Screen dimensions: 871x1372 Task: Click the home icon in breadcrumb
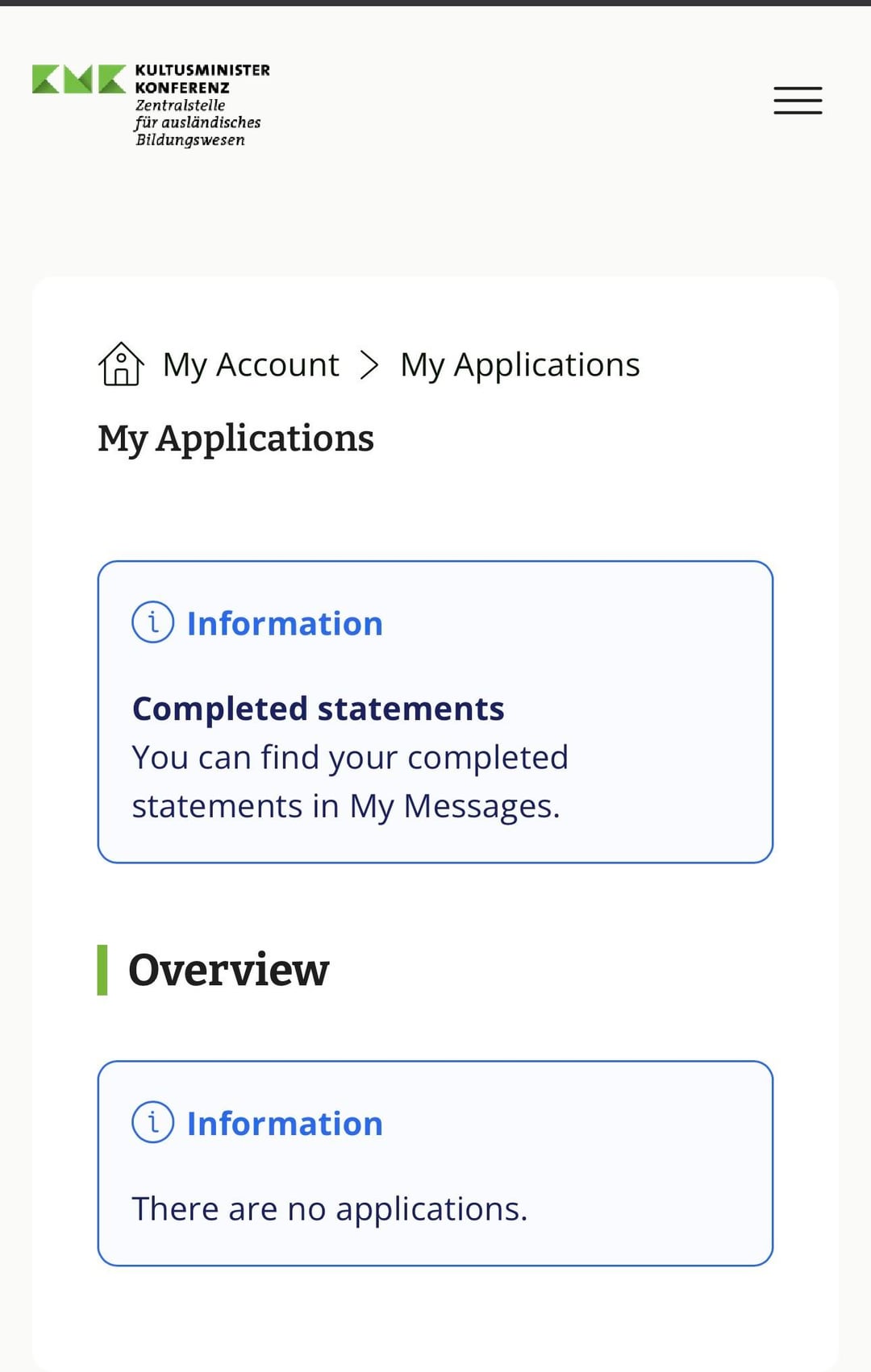pyautogui.click(x=121, y=364)
